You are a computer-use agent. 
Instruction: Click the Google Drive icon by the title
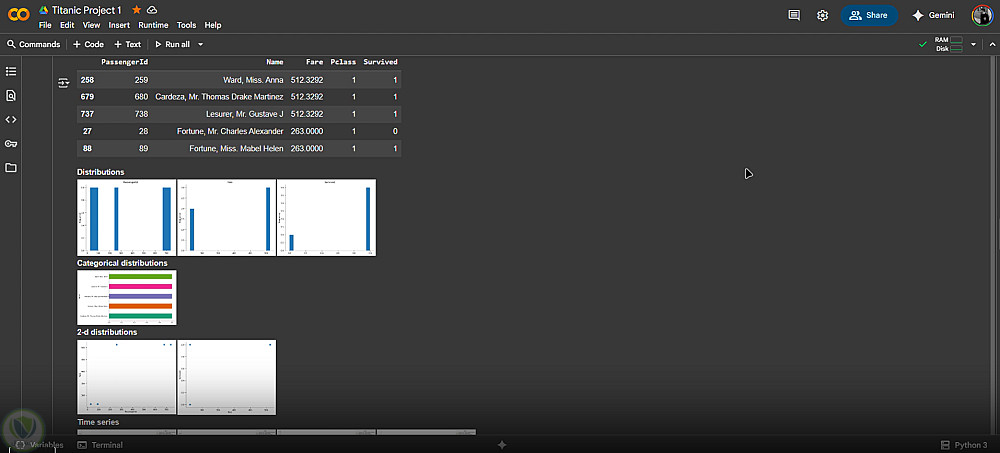(x=44, y=10)
